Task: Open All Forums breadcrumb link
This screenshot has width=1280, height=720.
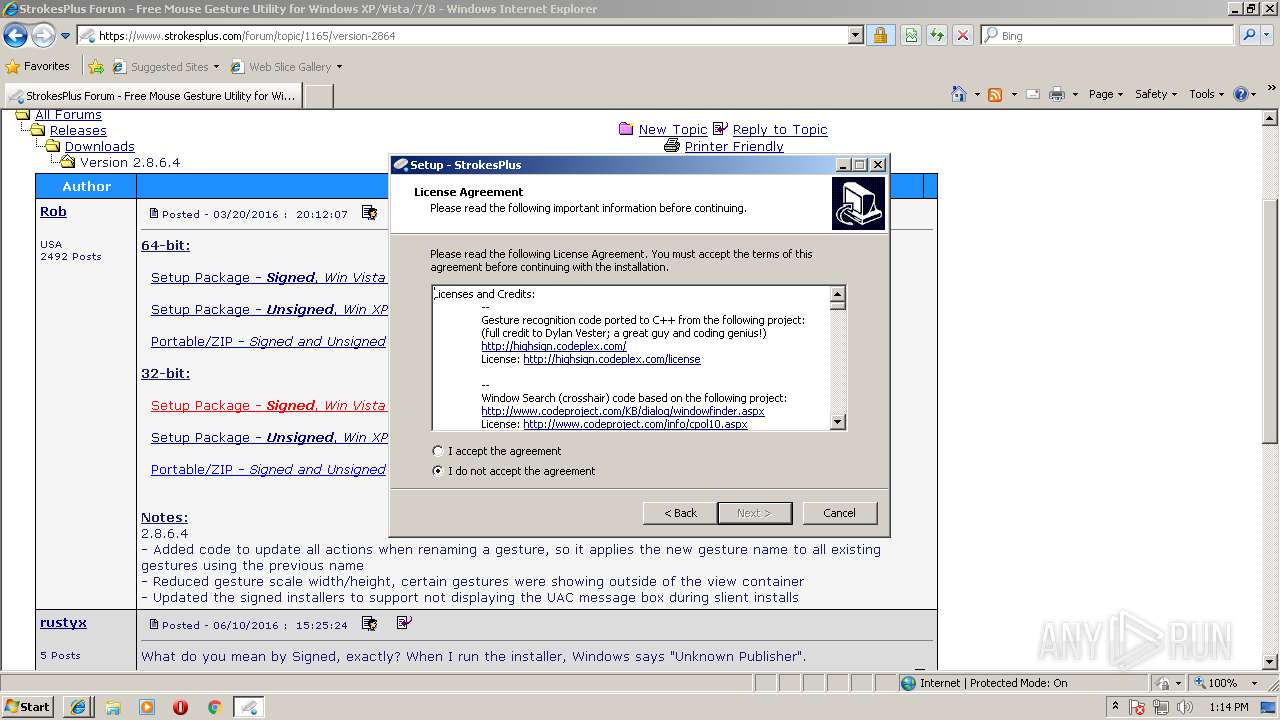Action: (x=68, y=115)
